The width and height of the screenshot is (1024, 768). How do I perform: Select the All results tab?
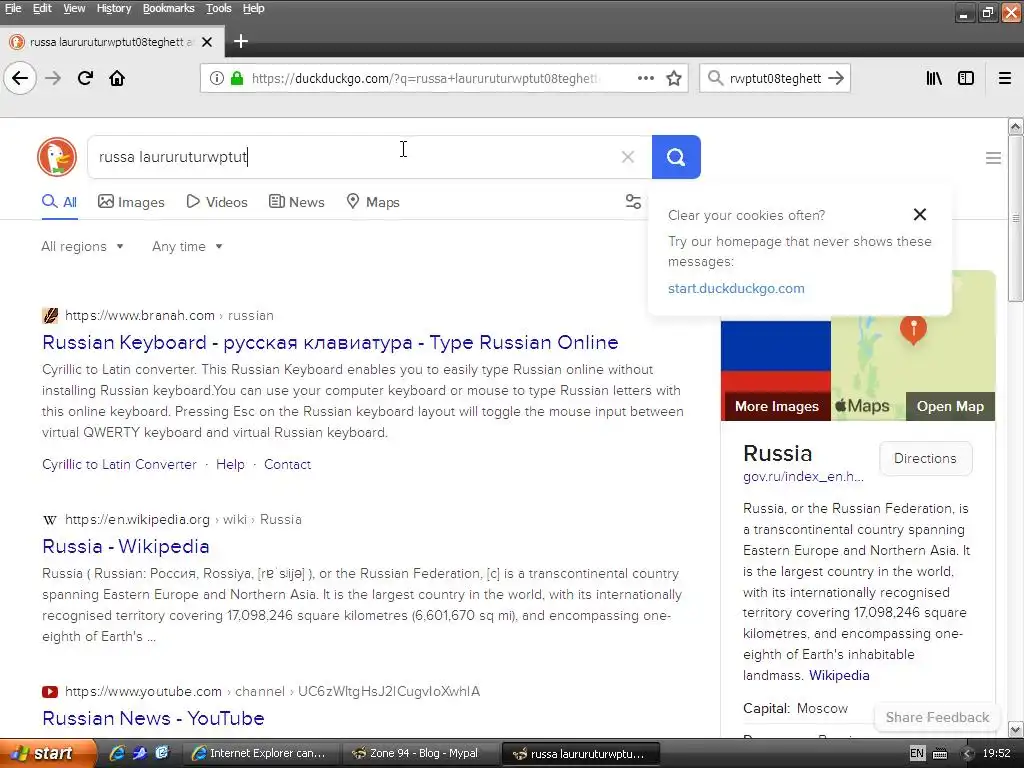click(x=59, y=202)
